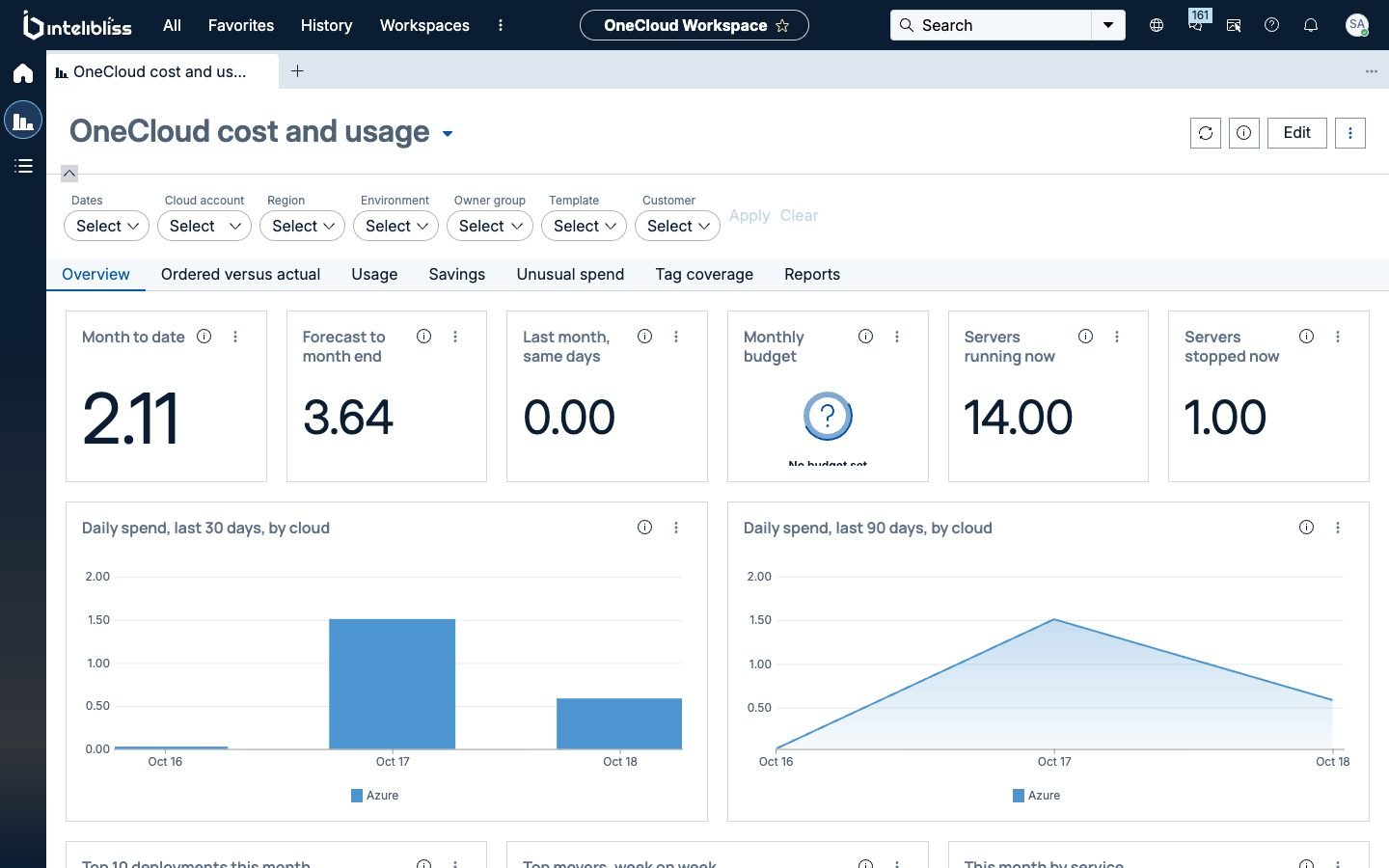The height and width of the screenshot is (868, 1389).
Task: Open info for Month to date card
Action: click(204, 337)
